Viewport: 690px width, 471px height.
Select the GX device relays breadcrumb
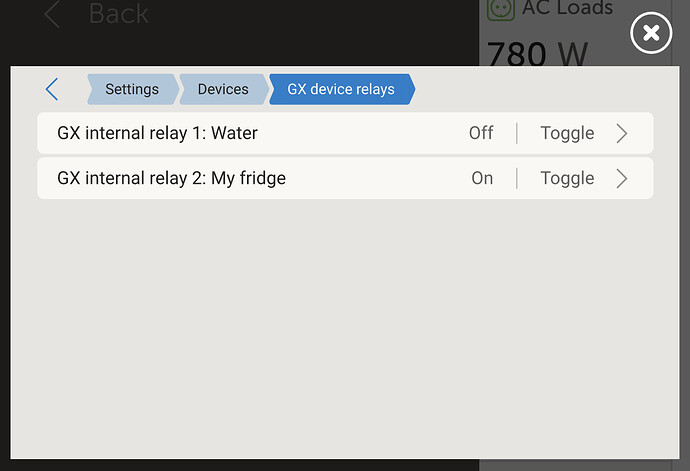[x=341, y=89]
